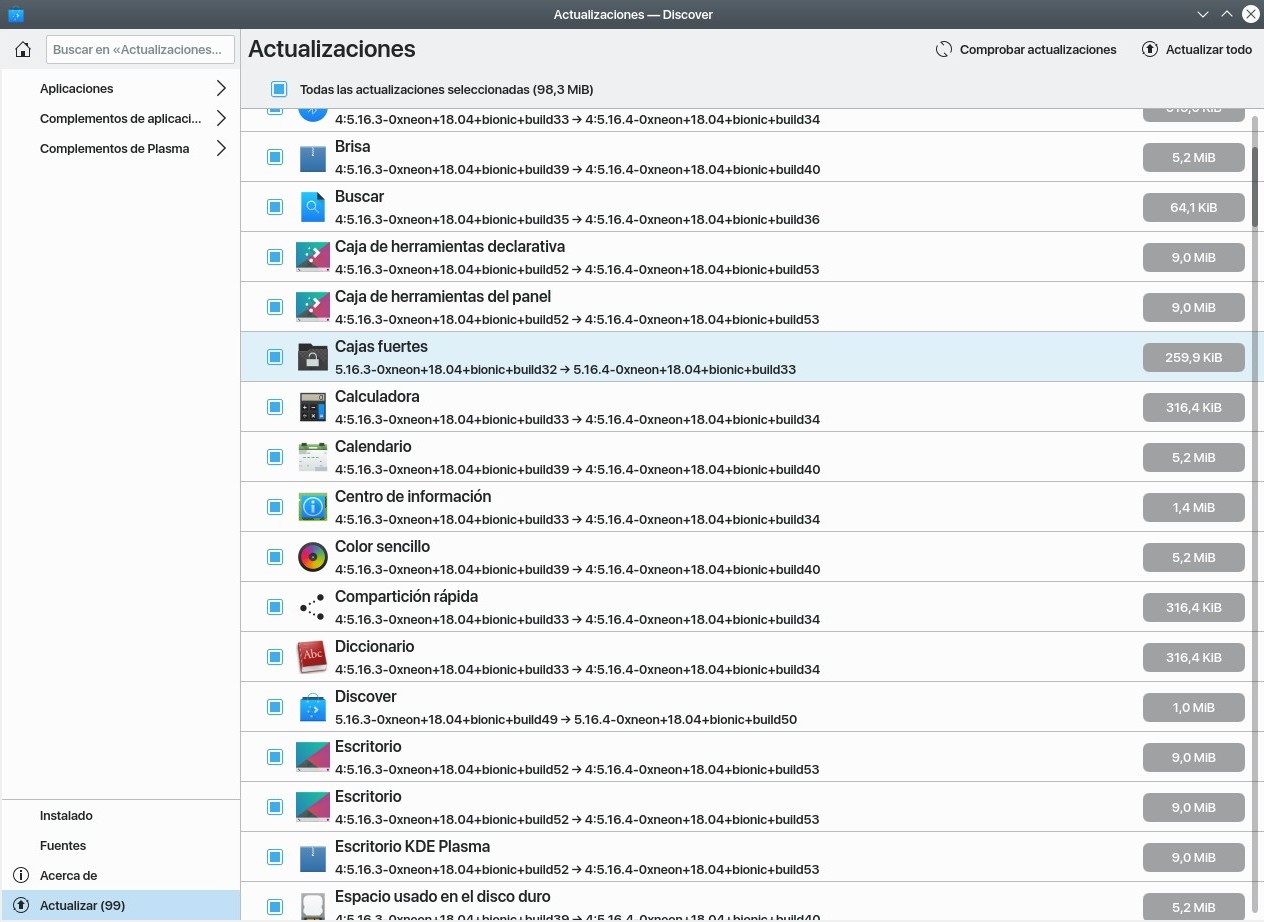The image size is (1264, 922).
Task: Click the Espacio usado en el disco duro icon
Action: (313, 905)
